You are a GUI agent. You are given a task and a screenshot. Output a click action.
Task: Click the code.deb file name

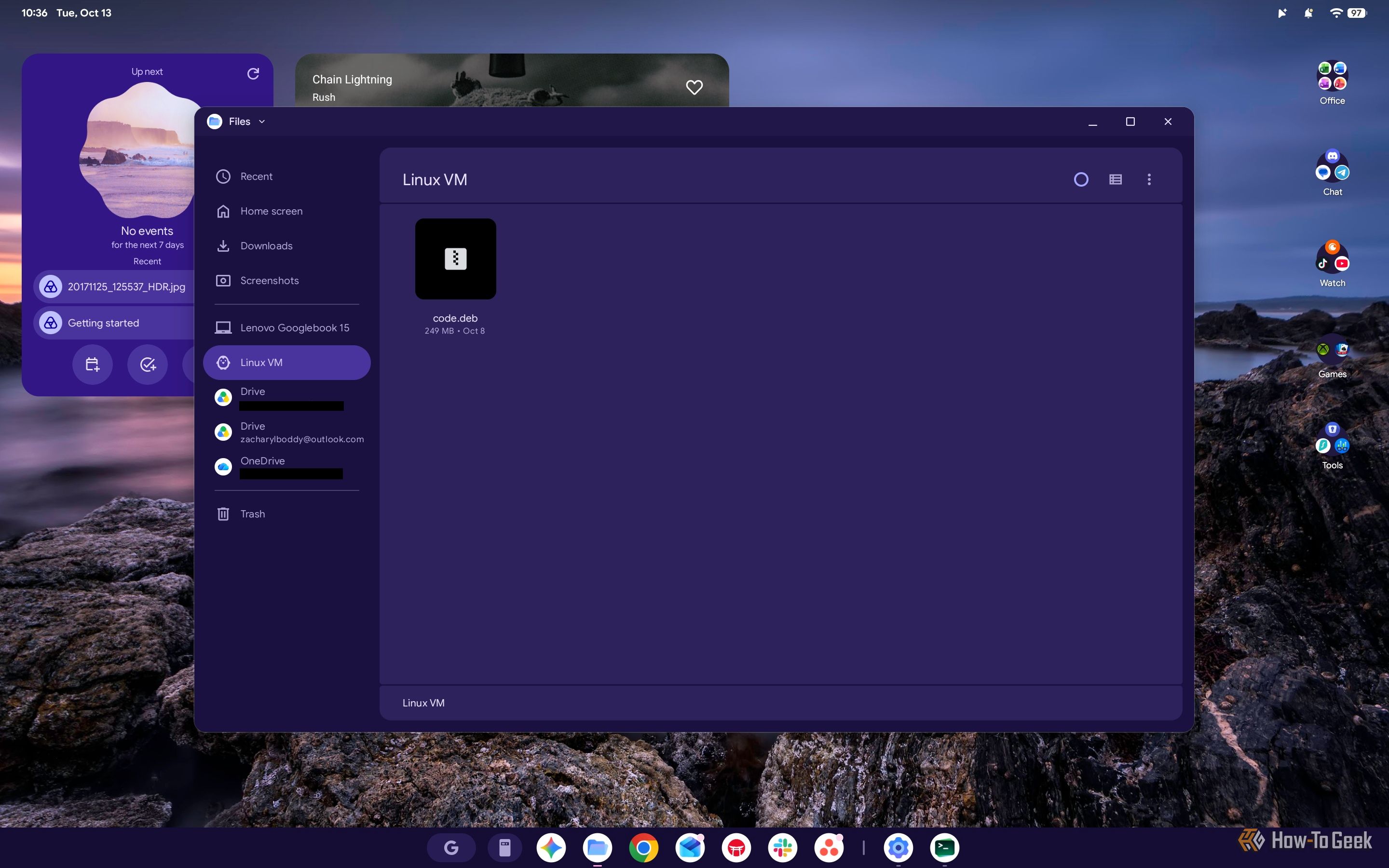[x=455, y=318]
